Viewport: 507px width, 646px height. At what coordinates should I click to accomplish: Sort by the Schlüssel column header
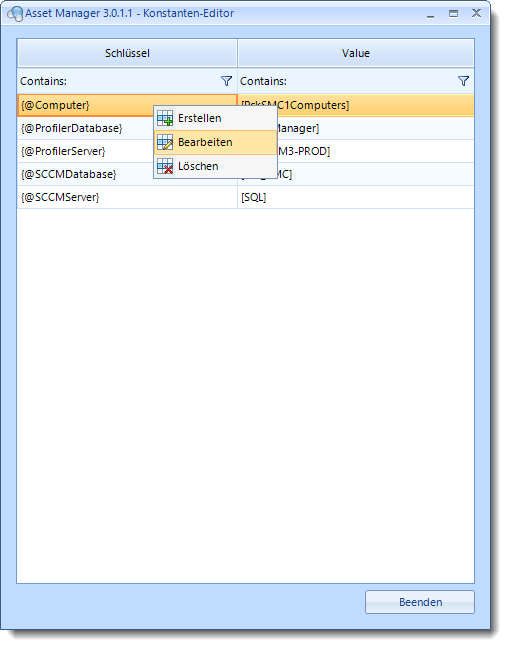(x=127, y=53)
